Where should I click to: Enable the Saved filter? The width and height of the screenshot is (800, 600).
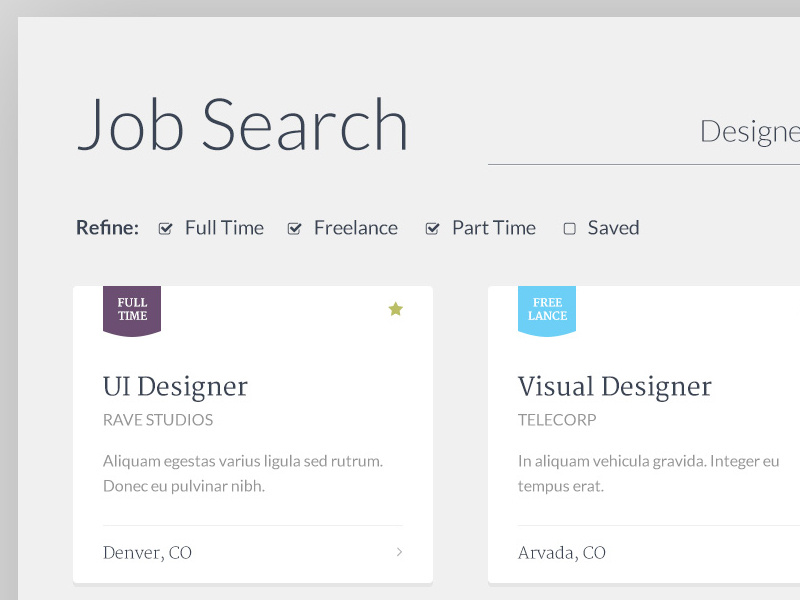[x=570, y=228]
